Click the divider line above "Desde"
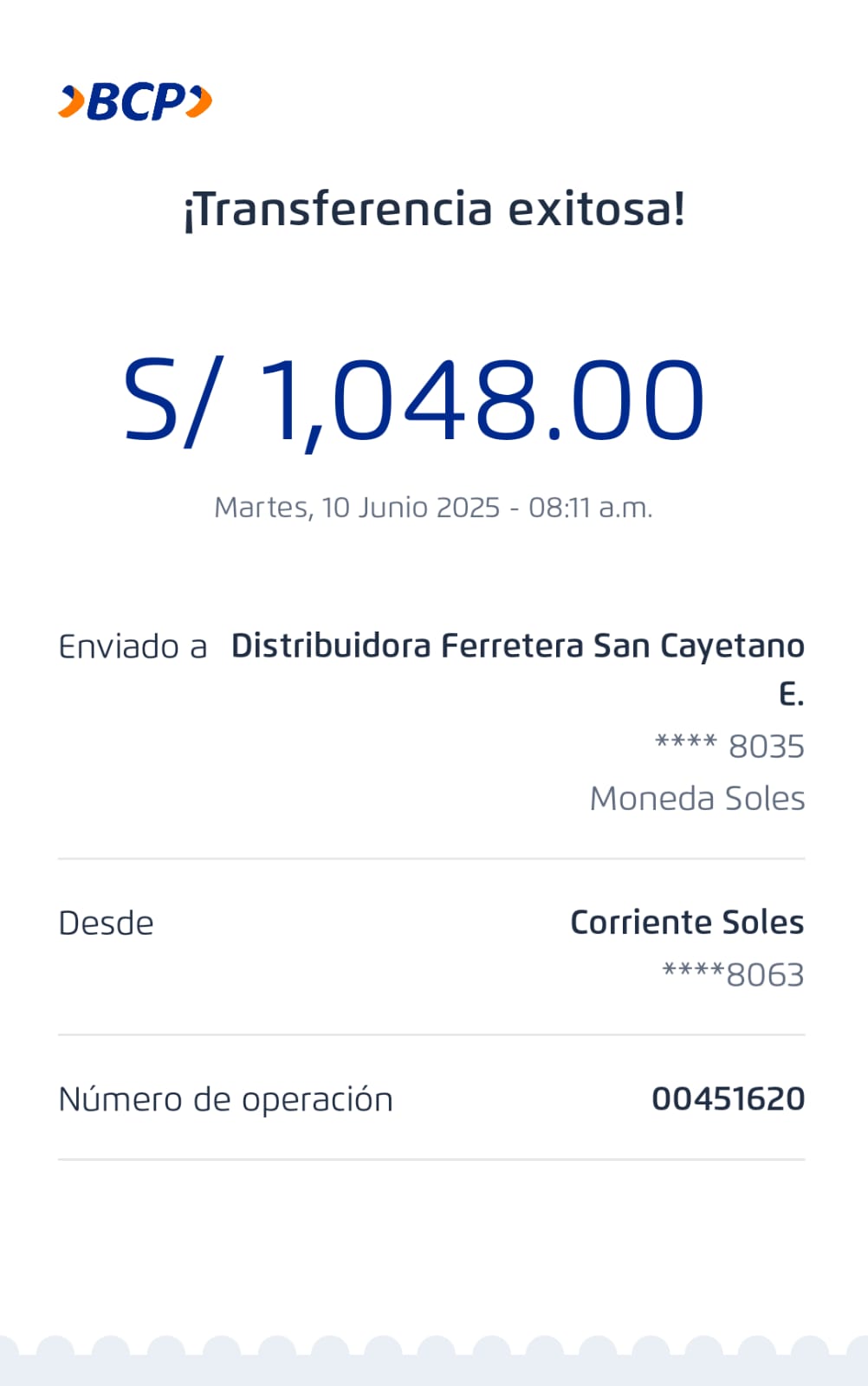Image resolution: width=868 pixels, height=1386 pixels. click(x=431, y=859)
